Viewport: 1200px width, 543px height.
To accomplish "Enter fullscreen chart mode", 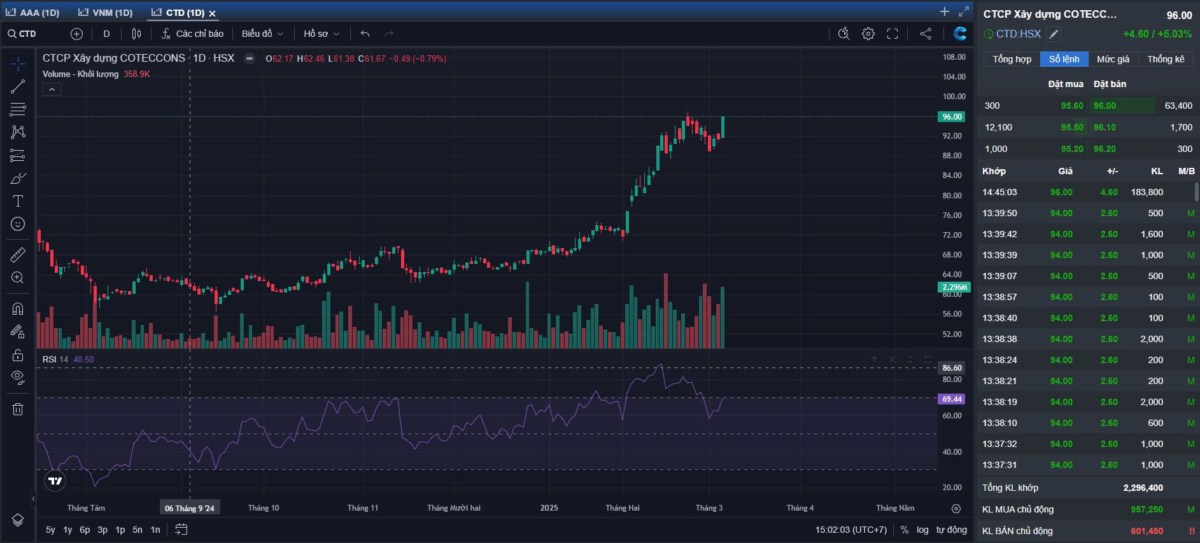I will [893, 33].
